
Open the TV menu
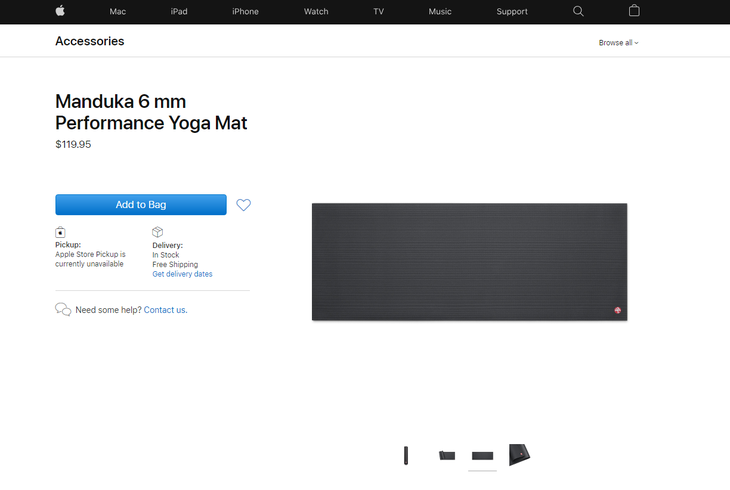click(x=379, y=12)
